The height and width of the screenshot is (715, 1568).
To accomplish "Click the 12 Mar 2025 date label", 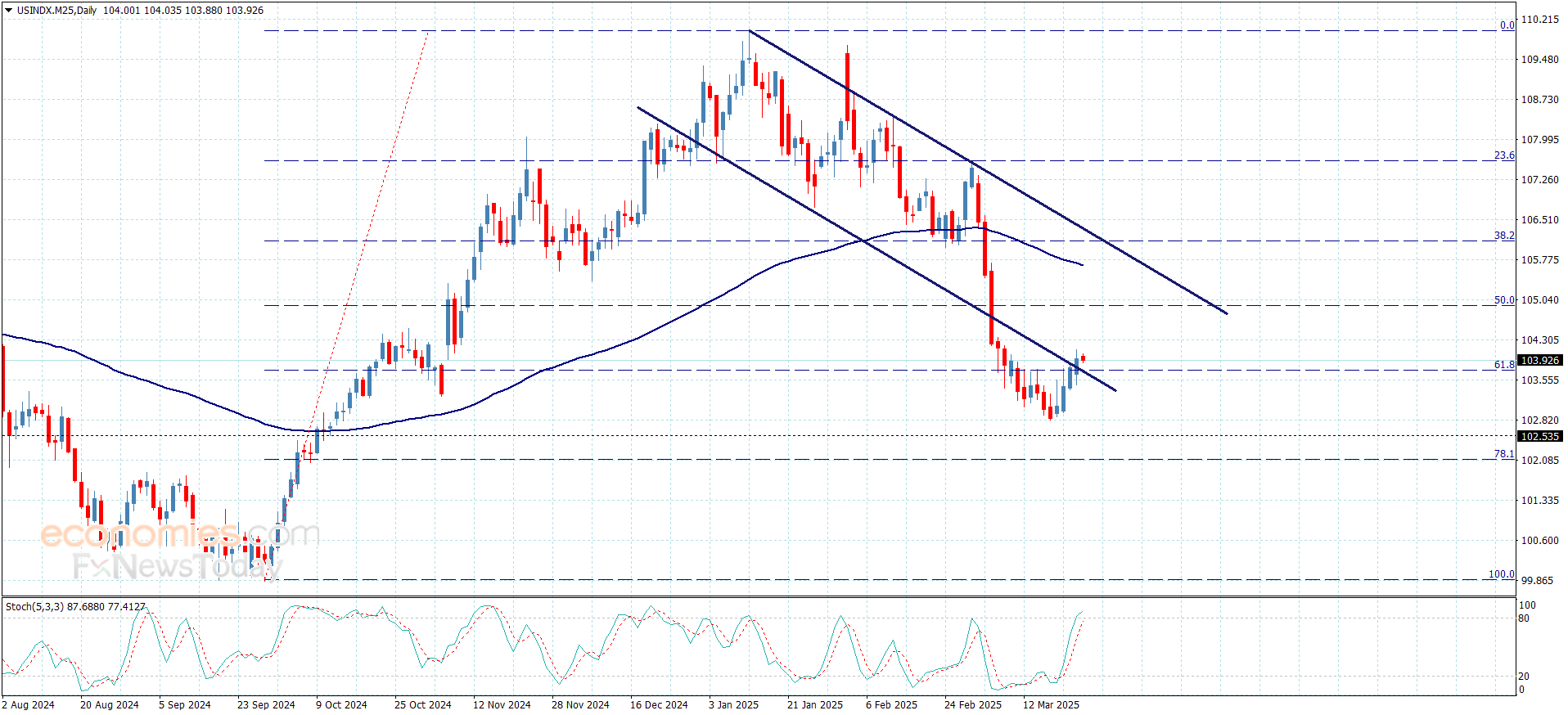I will pos(1052,705).
